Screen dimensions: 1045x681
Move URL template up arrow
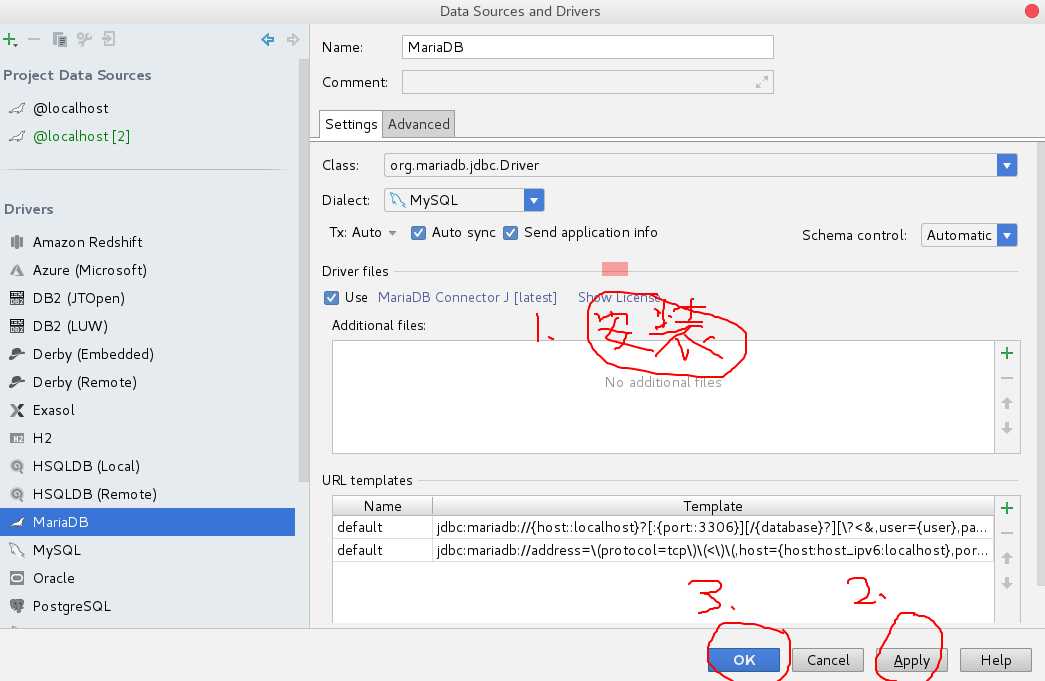(x=1007, y=558)
